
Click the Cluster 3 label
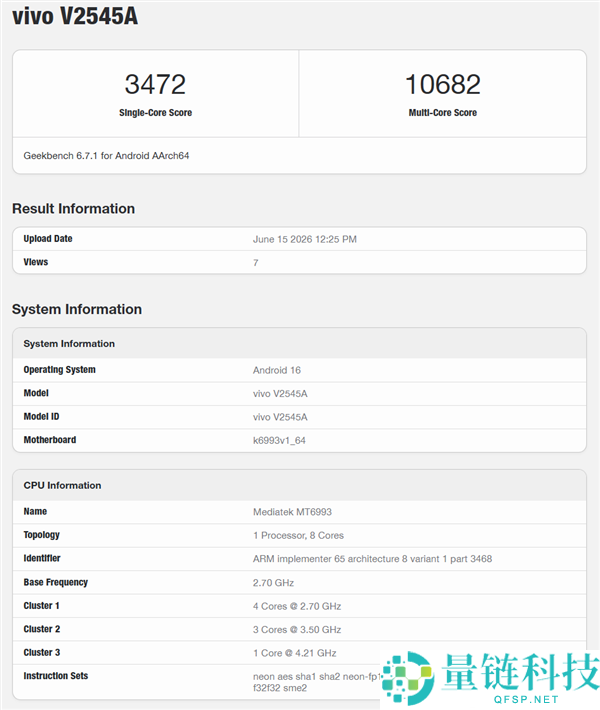coord(42,652)
